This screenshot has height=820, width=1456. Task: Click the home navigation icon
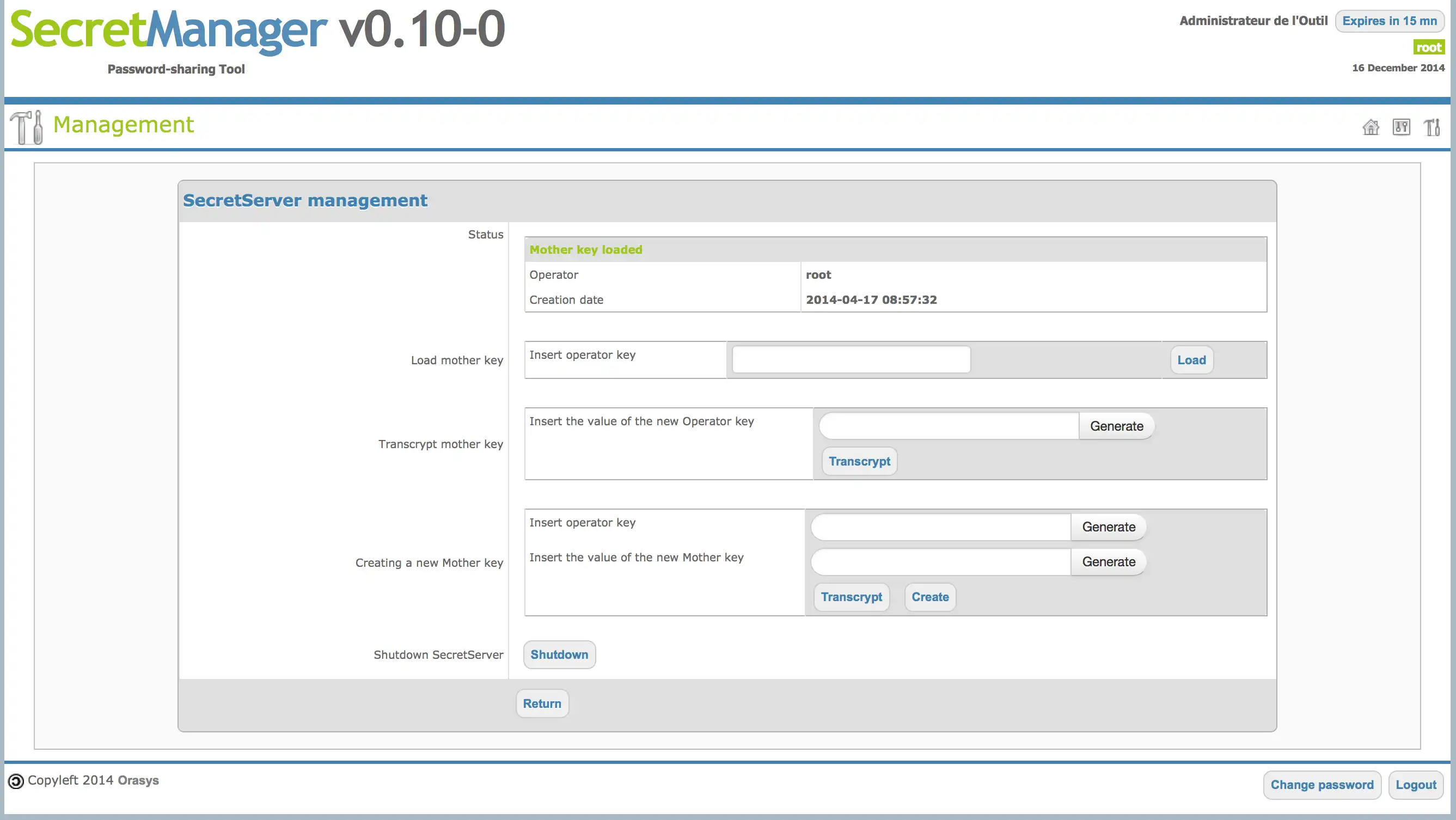click(x=1370, y=126)
